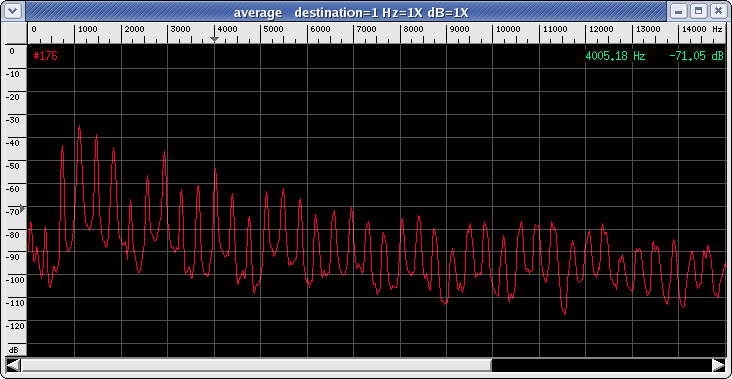
Task: Click the horizontal scrollbar thumb
Action: point(256,365)
